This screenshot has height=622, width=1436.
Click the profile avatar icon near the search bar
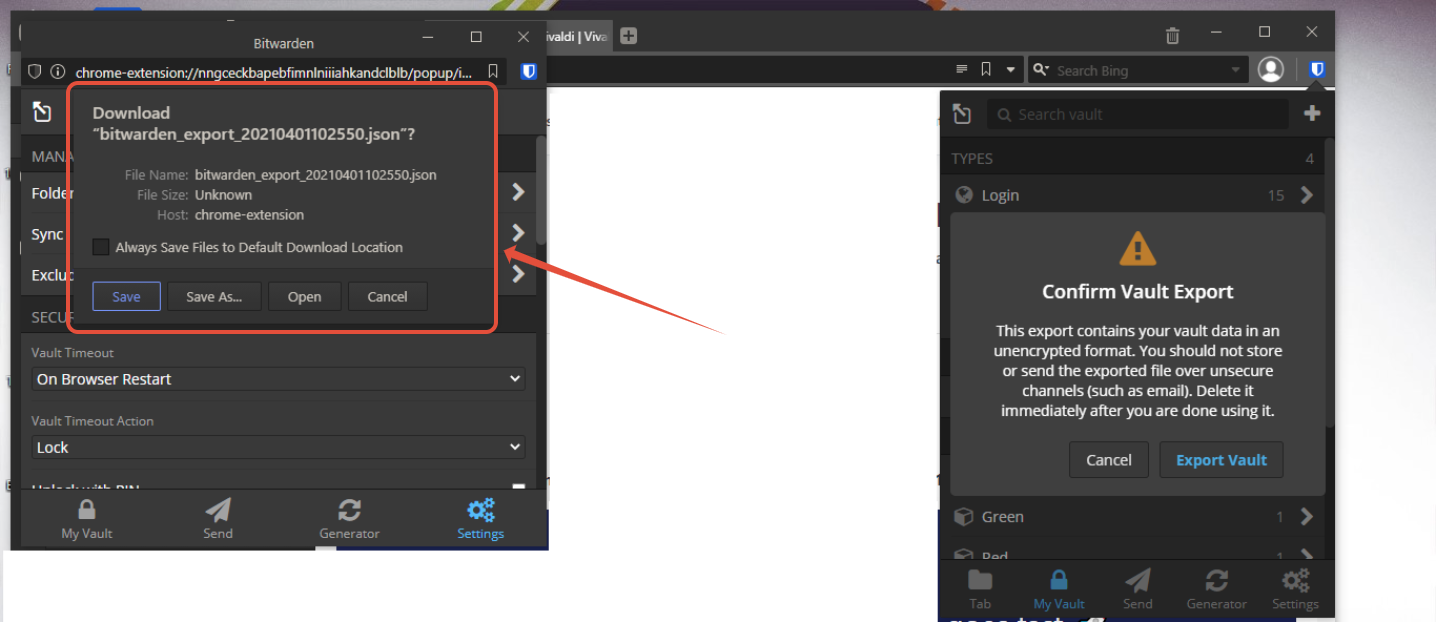[x=1270, y=69]
